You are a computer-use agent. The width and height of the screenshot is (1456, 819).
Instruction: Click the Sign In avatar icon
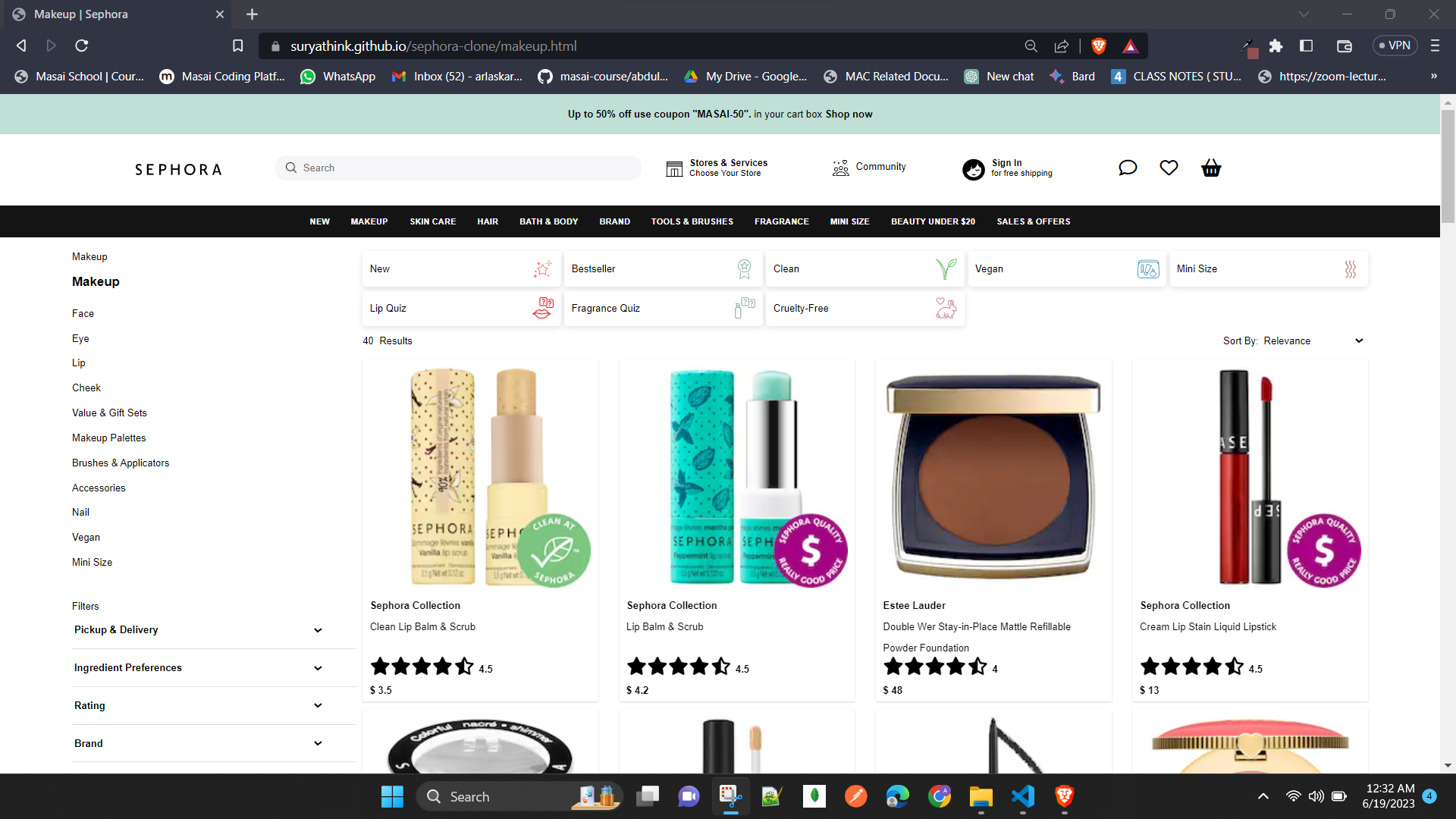click(973, 169)
